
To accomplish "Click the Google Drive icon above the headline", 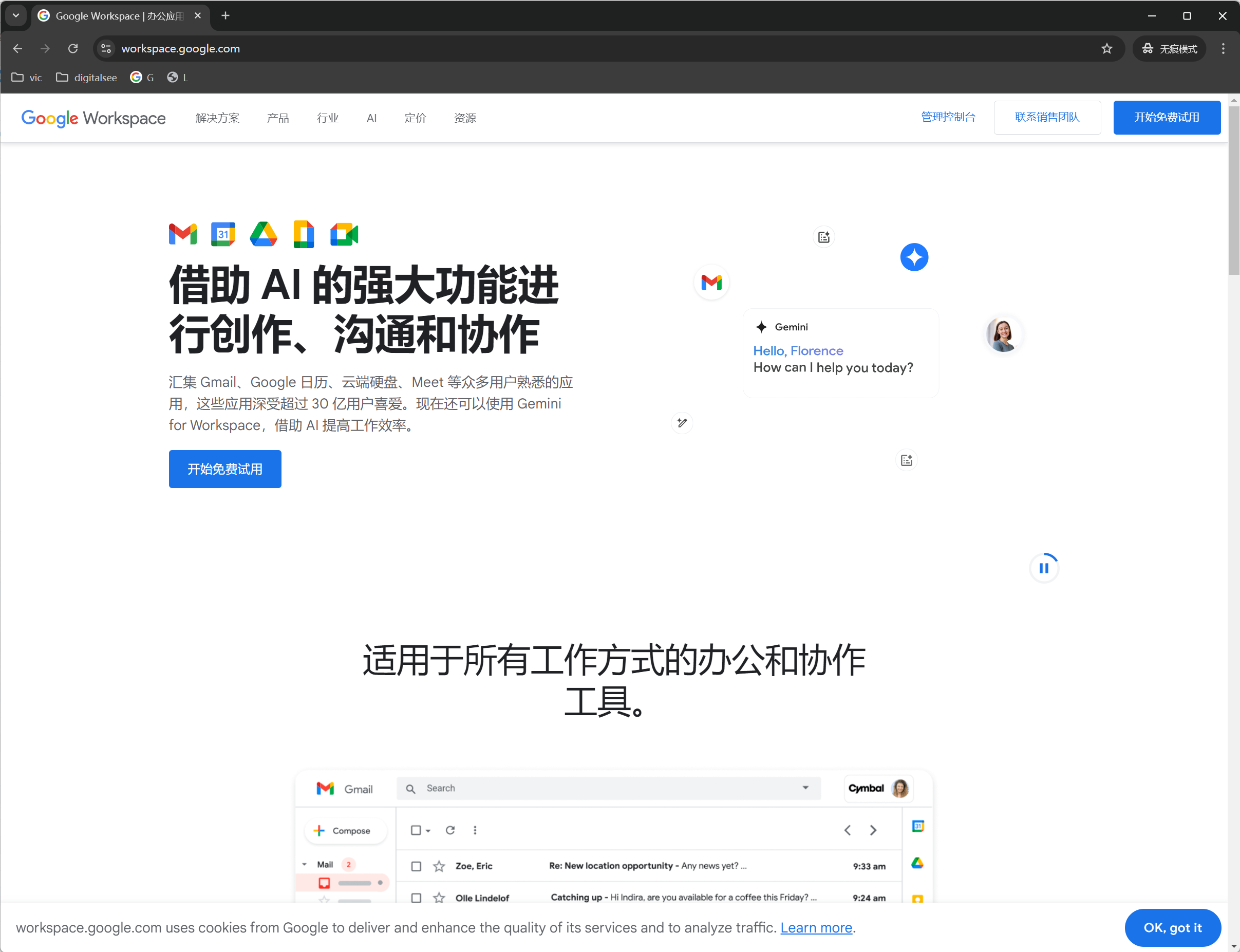I will click(264, 234).
